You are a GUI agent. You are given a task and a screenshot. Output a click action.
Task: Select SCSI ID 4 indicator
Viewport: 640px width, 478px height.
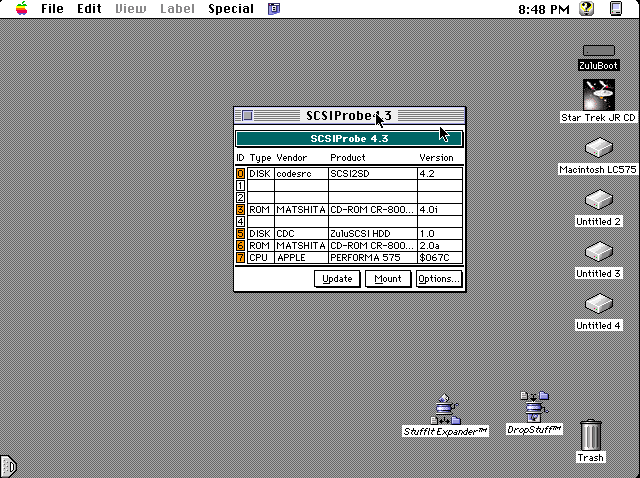coord(240,222)
